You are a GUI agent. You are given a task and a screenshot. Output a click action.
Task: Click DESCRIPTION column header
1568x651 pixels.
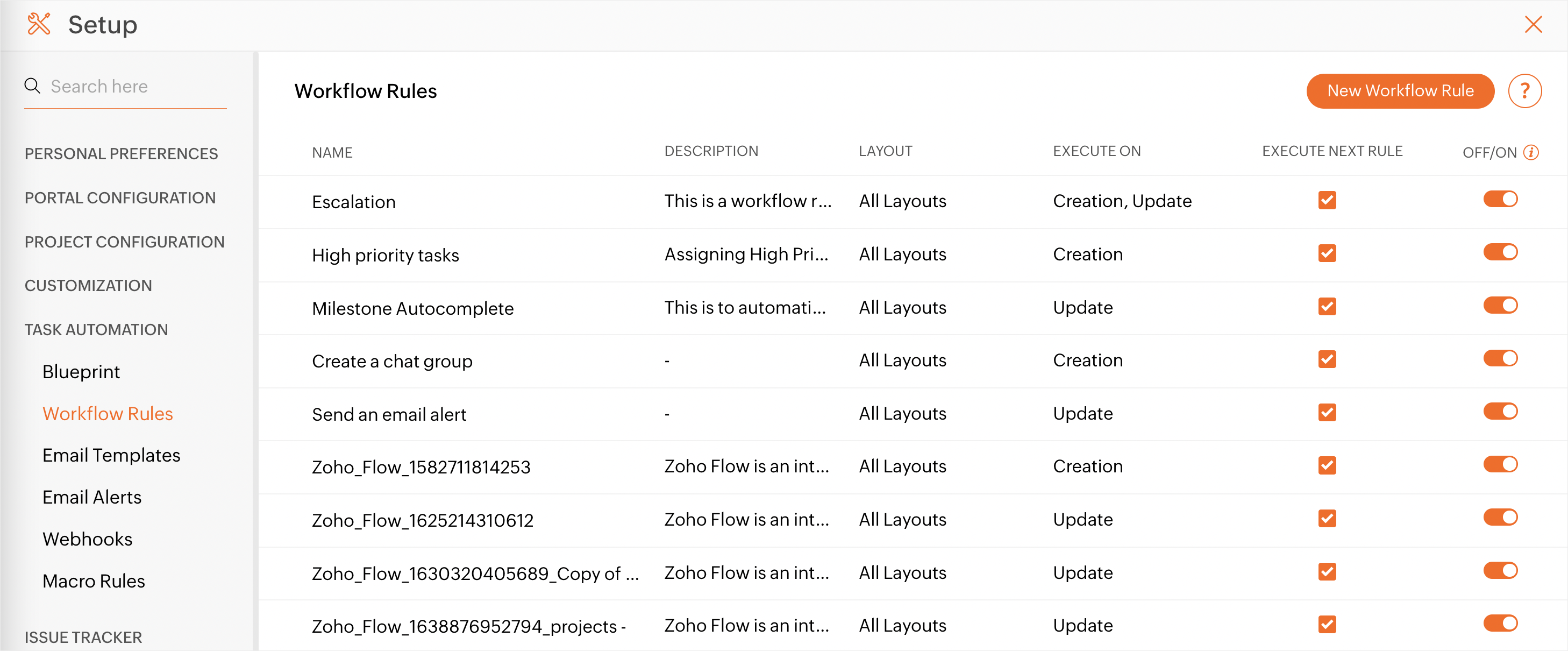coord(711,151)
